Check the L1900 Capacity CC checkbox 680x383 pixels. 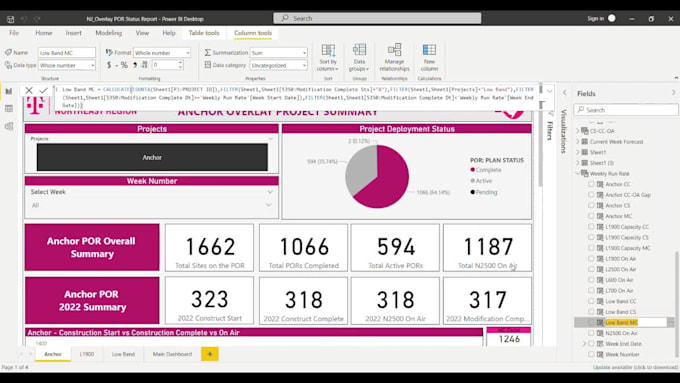pyautogui.click(x=591, y=226)
